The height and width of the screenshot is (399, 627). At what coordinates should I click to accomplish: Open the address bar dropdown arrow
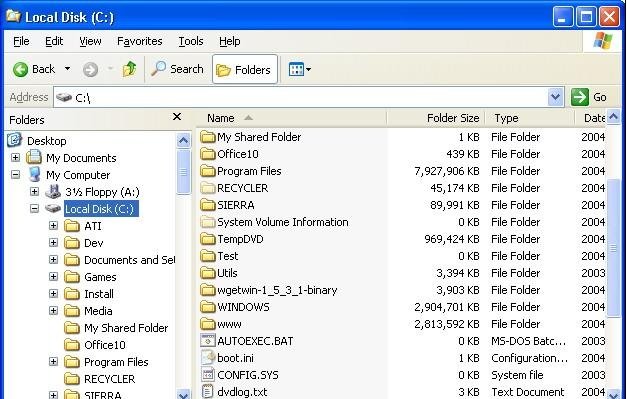[555, 97]
